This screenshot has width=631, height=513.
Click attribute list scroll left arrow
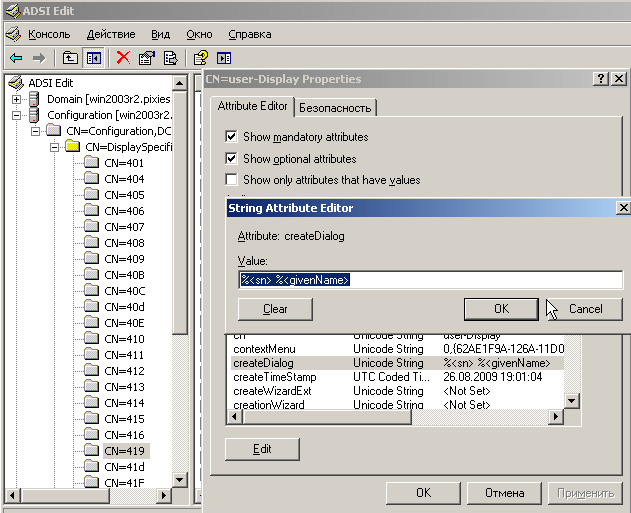tap(235, 416)
